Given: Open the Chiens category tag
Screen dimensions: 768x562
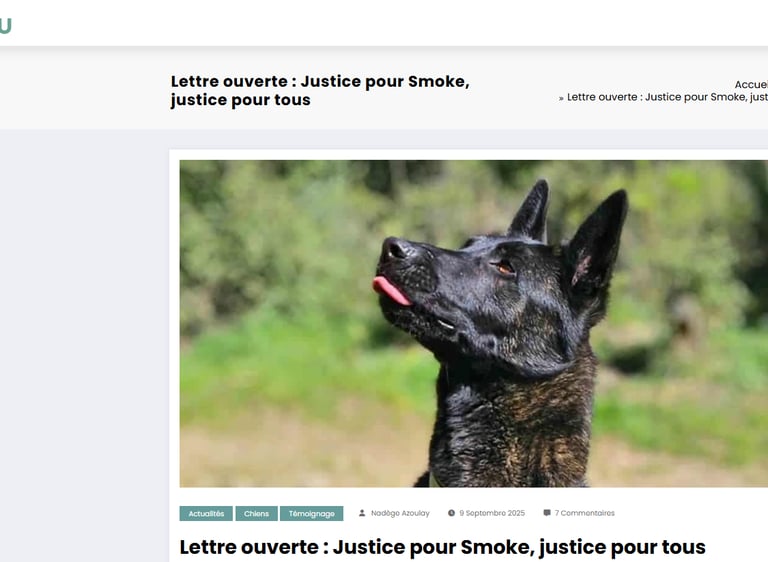Looking at the screenshot, I should coord(257,513).
